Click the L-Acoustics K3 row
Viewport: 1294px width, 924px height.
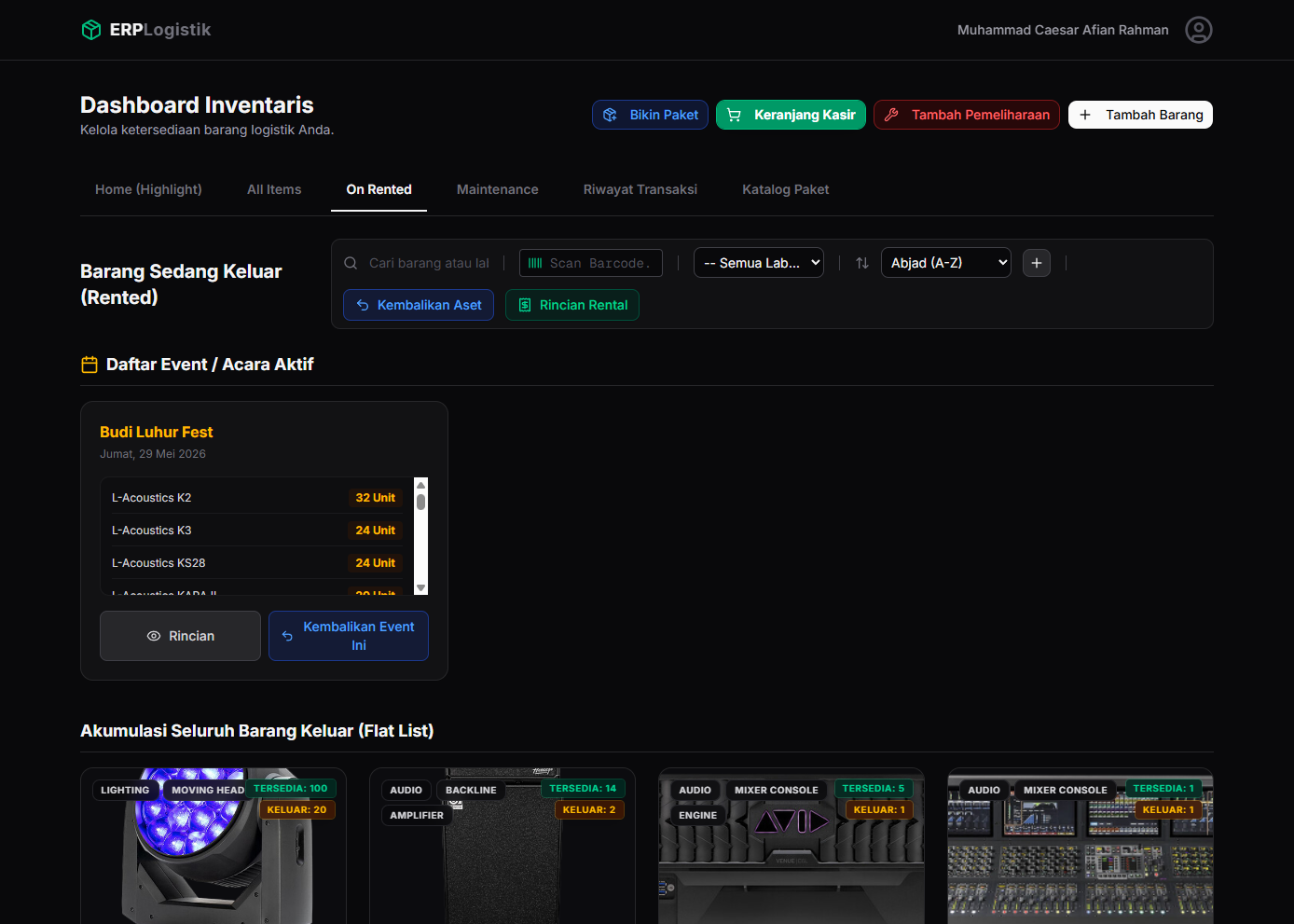click(256, 531)
